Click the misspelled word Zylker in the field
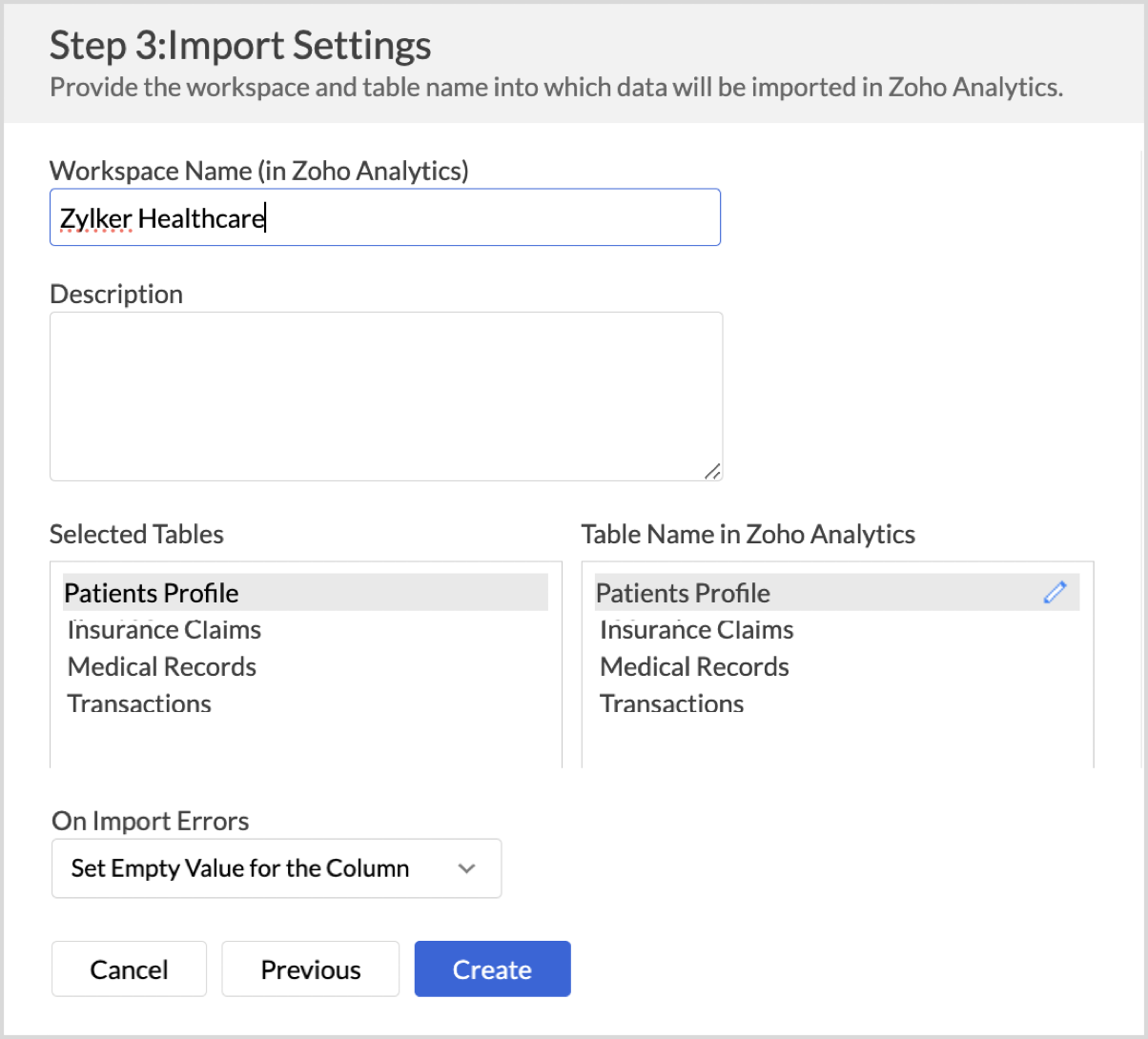The image size is (1148, 1039). point(95,219)
